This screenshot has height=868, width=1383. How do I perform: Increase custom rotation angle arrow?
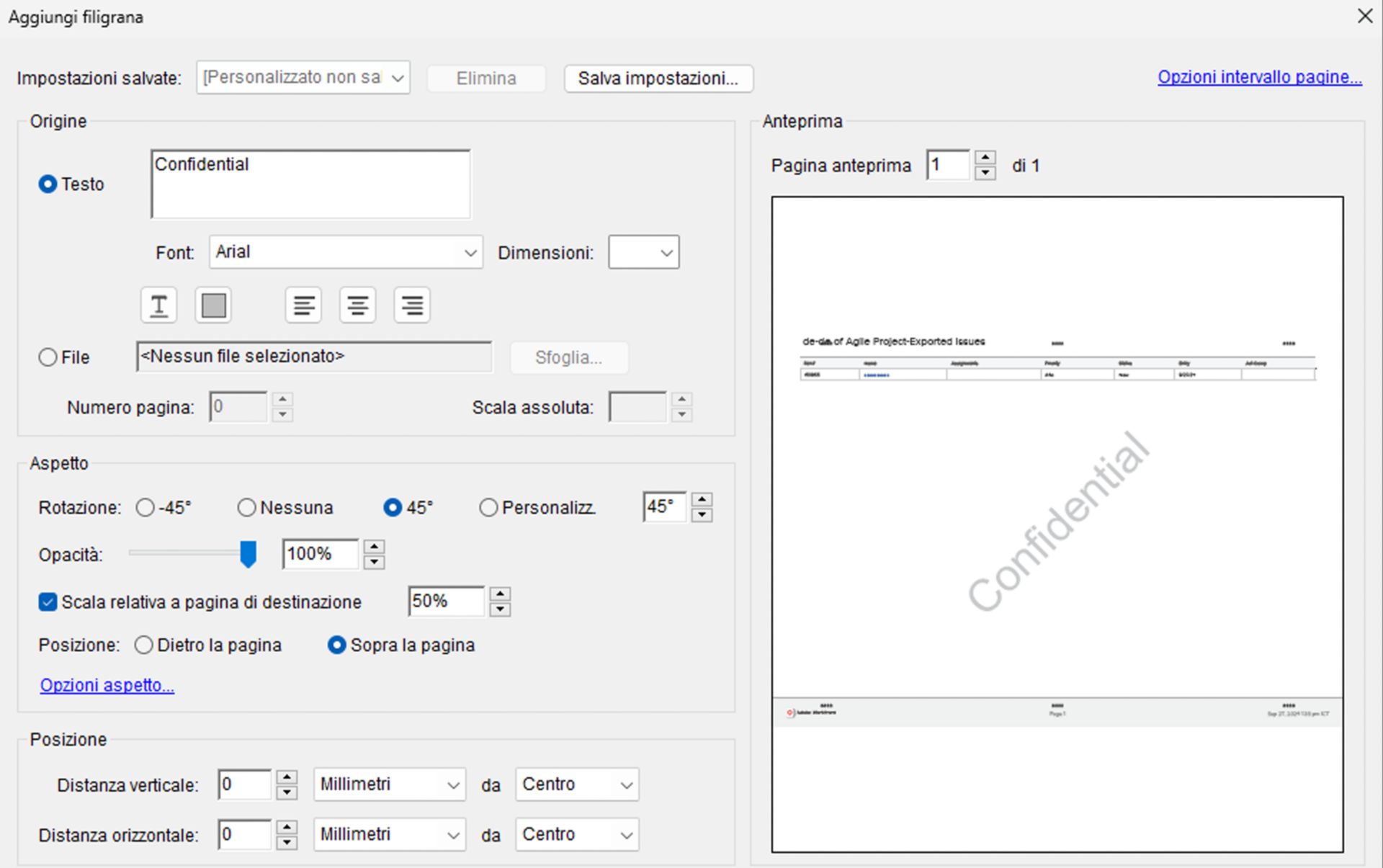[702, 499]
